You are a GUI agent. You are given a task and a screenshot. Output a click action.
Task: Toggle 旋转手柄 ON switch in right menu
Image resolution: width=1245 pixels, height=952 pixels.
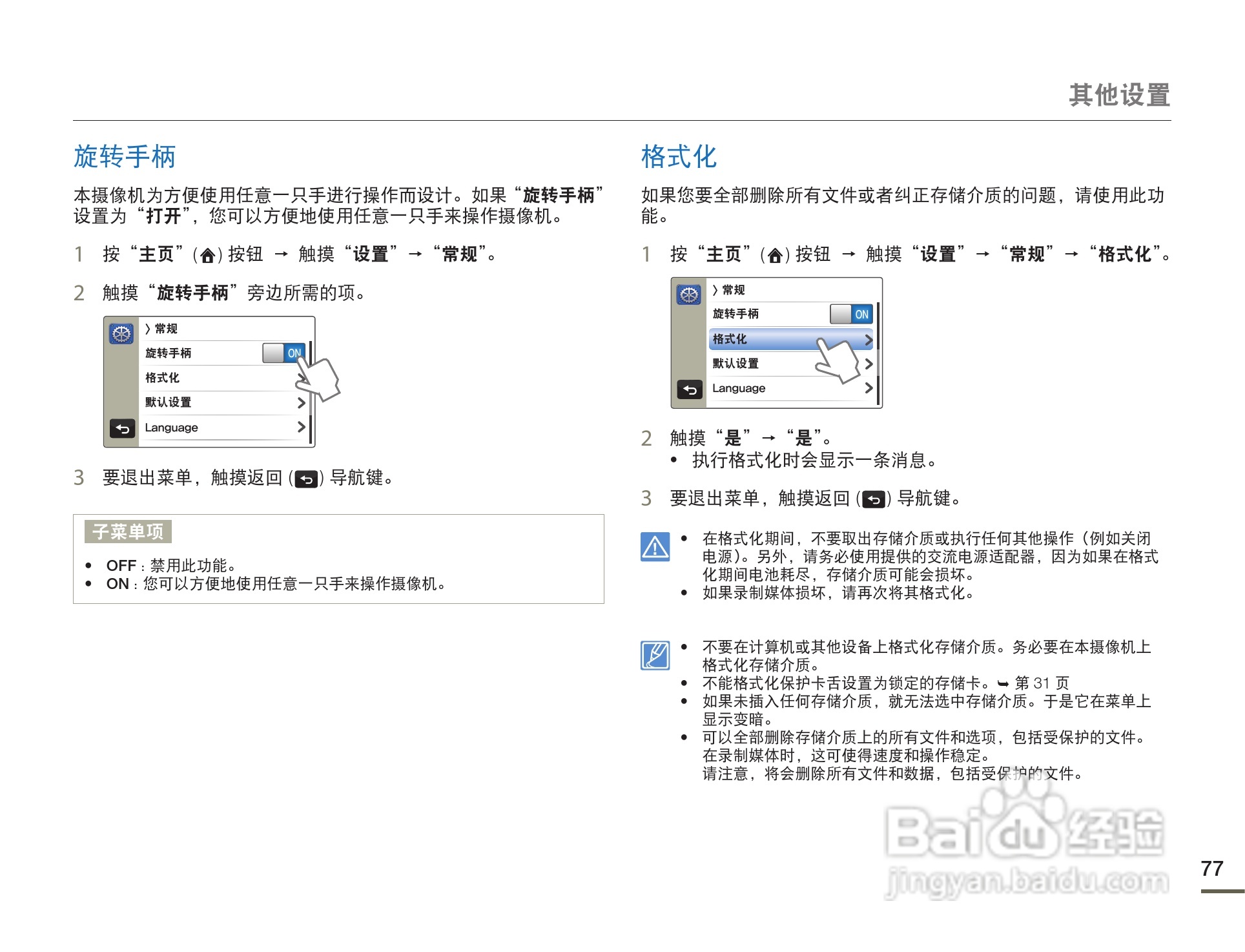(852, 314)
